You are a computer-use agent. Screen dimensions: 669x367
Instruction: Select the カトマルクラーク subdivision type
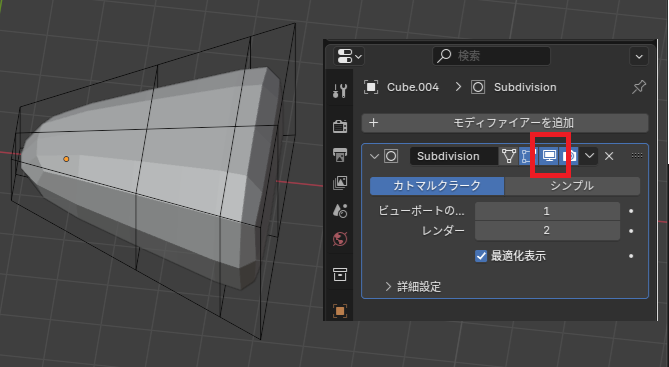click(x=437, y=186)
